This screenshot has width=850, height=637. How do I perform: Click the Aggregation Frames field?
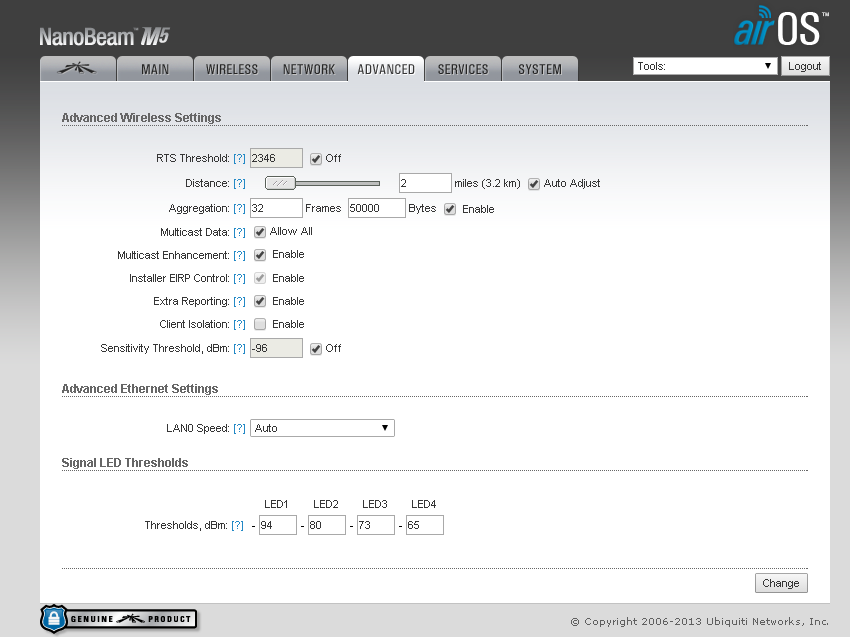pos(276,208)
